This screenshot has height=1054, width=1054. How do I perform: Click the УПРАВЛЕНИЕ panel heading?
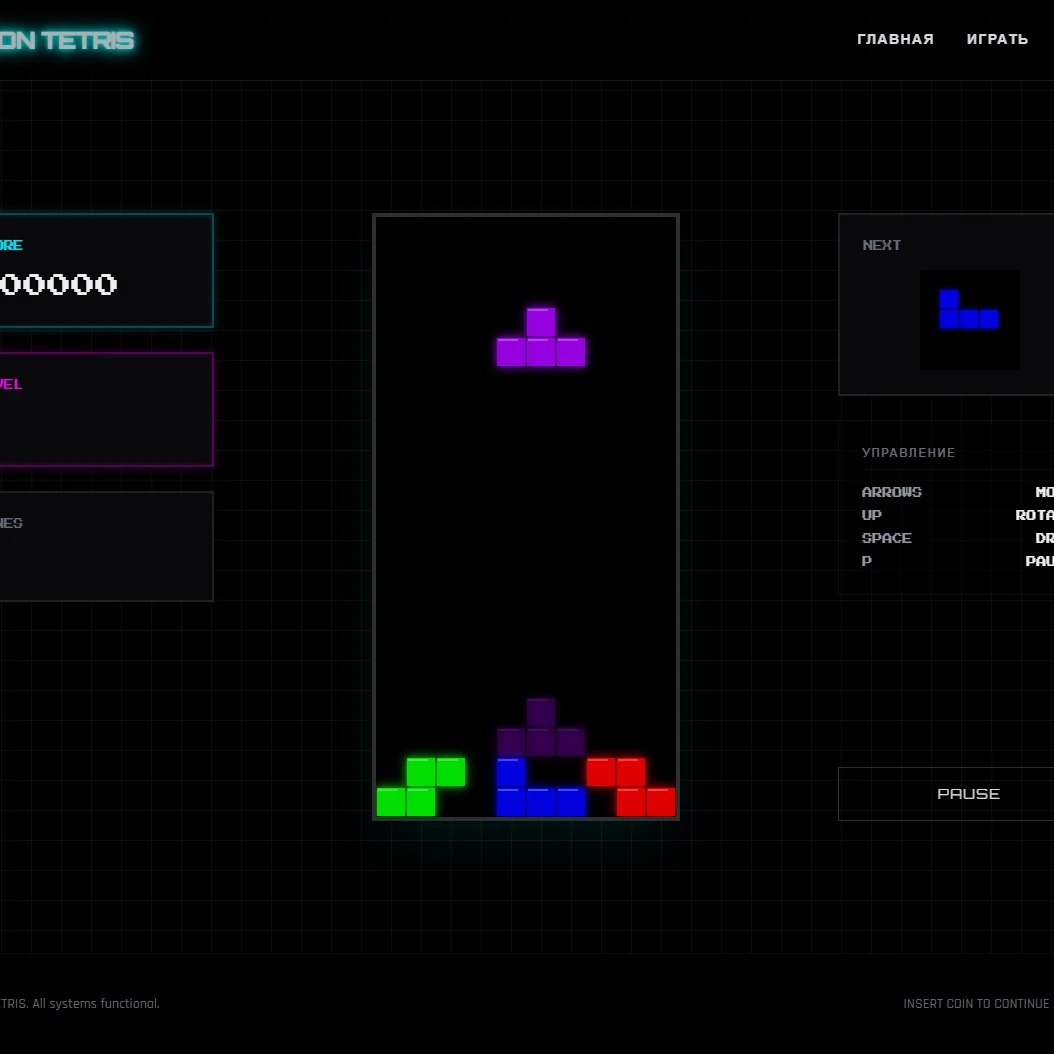tap(908, 452)
